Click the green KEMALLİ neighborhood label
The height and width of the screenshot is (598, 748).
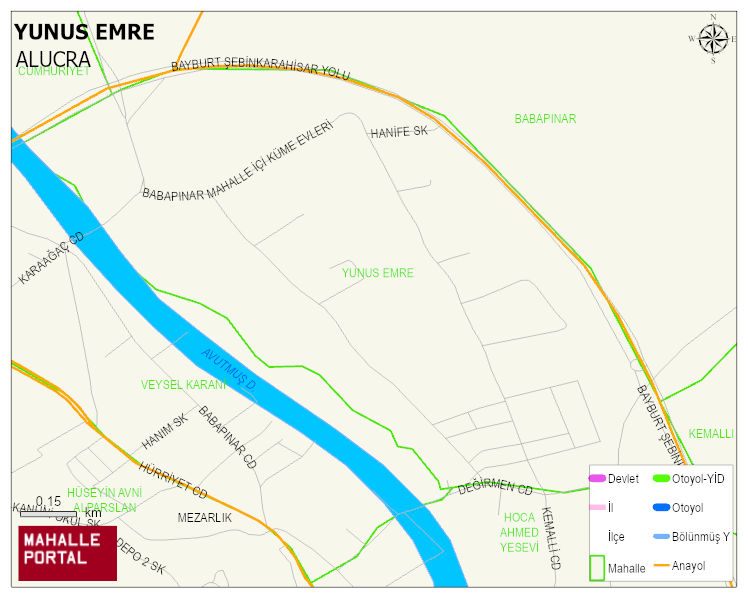coord(711,434)
